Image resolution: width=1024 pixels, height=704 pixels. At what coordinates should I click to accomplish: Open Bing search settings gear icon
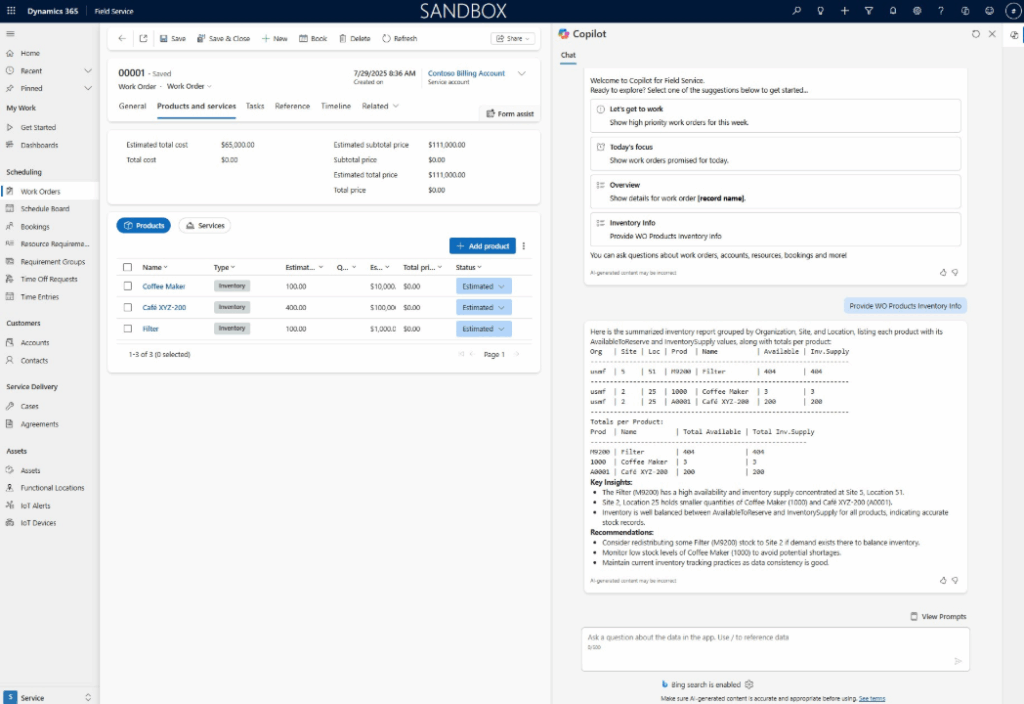(749, 684)
